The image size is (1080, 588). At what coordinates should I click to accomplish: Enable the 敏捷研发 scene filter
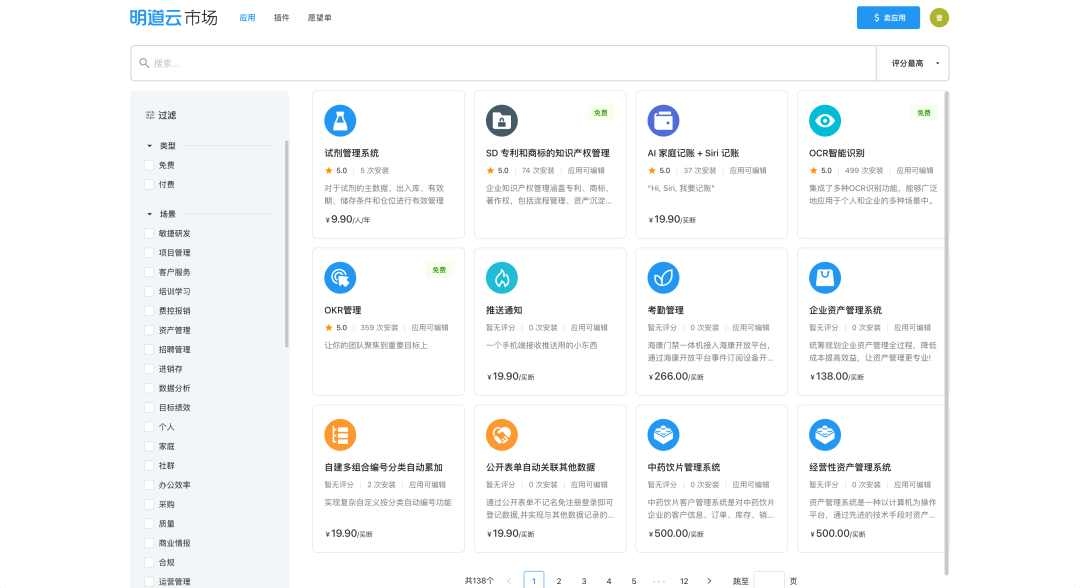(149, 233)
